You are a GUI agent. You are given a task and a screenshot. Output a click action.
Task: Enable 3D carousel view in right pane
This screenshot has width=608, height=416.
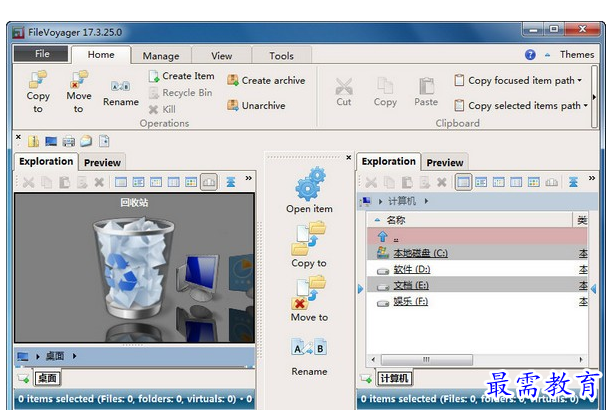[551, 182]
